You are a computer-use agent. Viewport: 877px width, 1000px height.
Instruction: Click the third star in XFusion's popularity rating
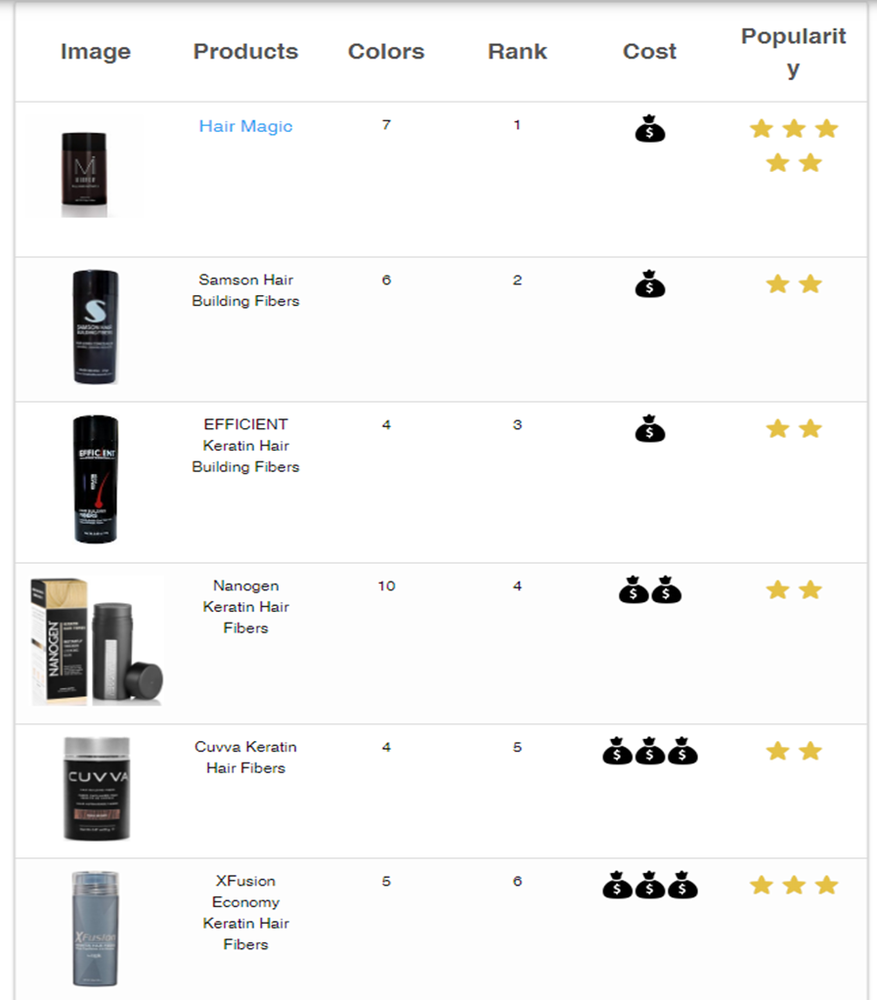tap(826, 885)
